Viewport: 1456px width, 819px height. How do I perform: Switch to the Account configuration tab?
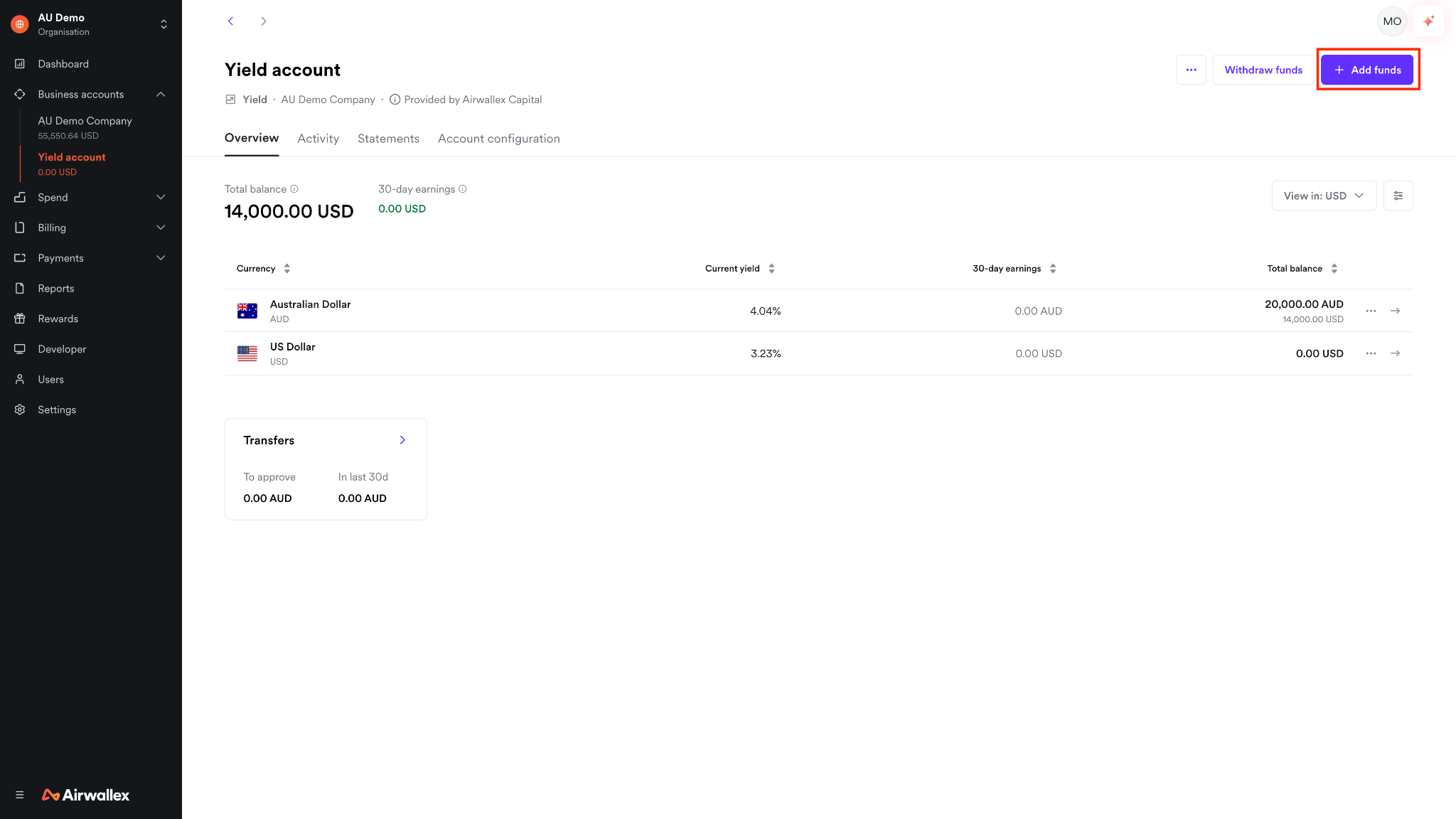(499, 139)
